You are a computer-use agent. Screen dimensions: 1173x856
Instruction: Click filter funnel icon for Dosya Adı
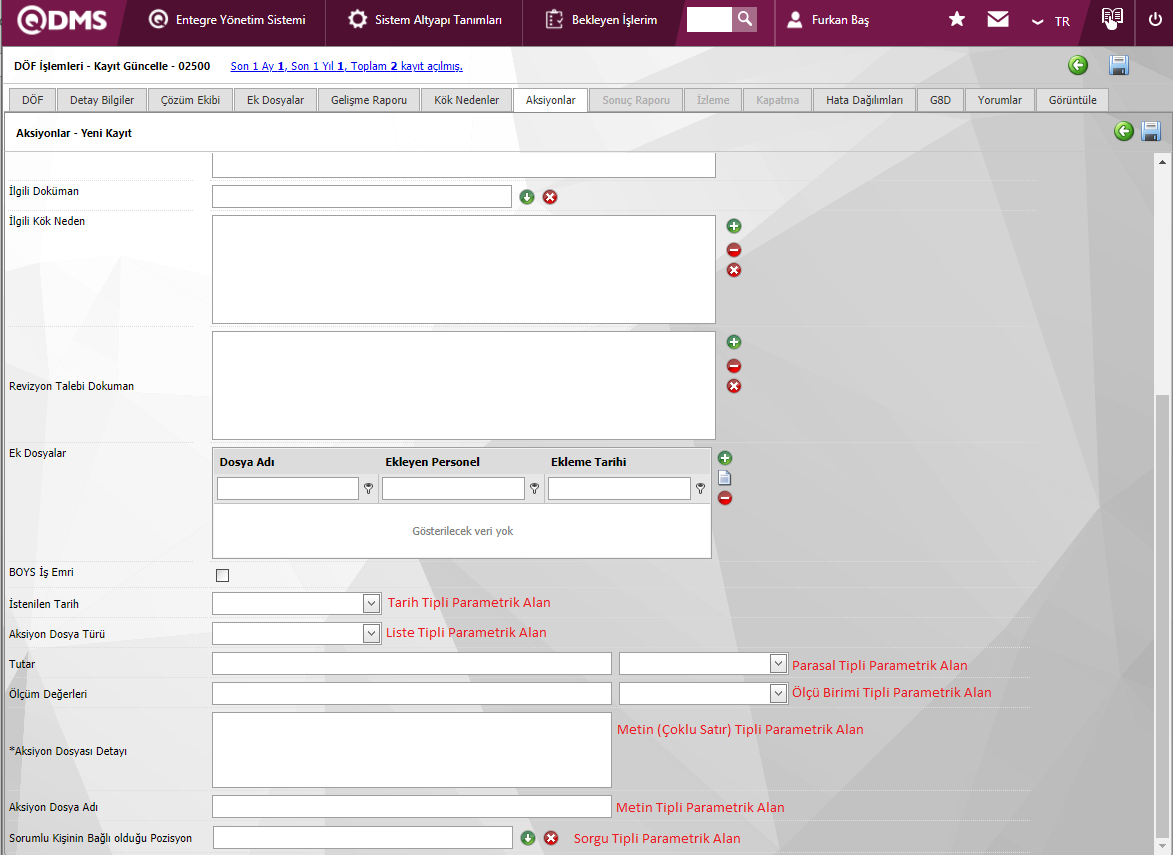369,489
